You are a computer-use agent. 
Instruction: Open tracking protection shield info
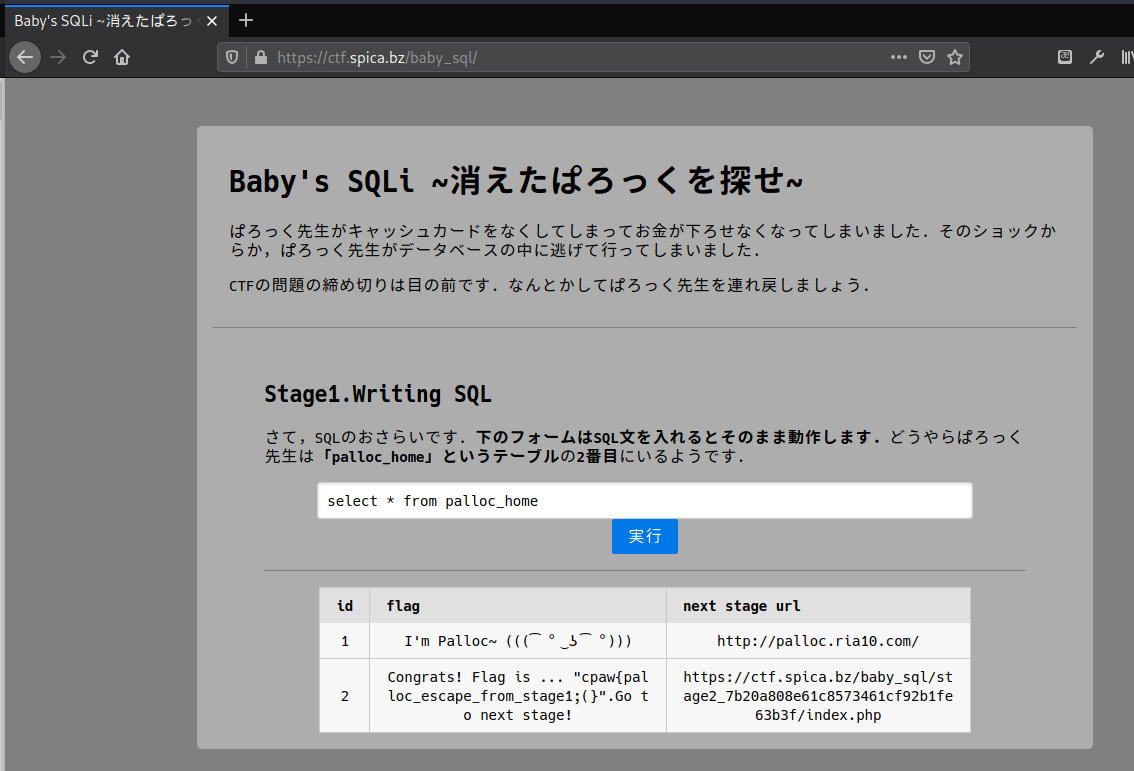click(233, 58)
